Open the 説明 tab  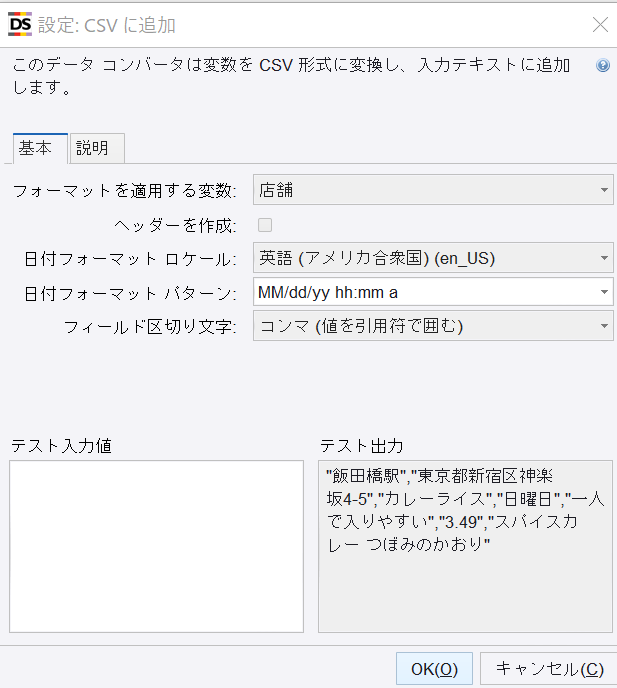pos(97,148)
